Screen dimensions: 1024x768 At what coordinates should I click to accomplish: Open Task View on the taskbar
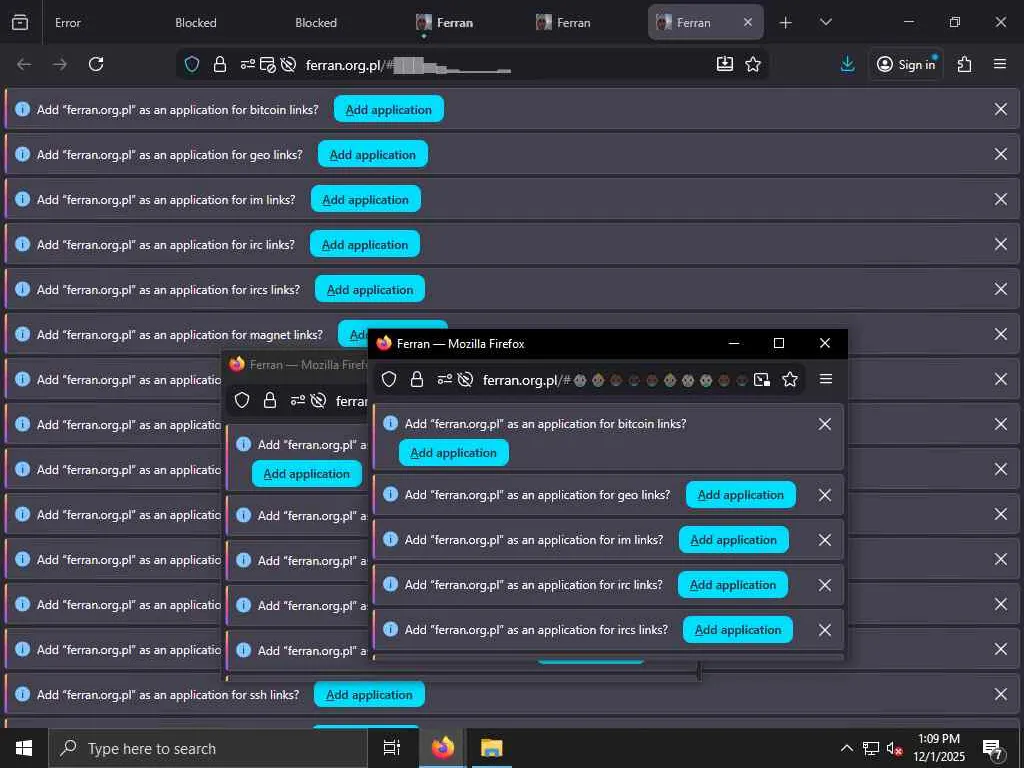tap(391, 748)
